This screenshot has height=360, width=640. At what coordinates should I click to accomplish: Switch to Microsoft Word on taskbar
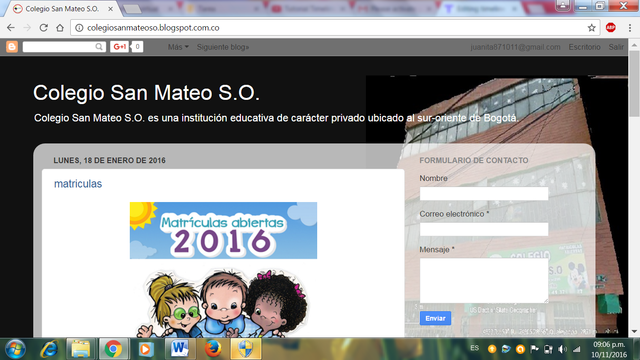pos(179,349)
